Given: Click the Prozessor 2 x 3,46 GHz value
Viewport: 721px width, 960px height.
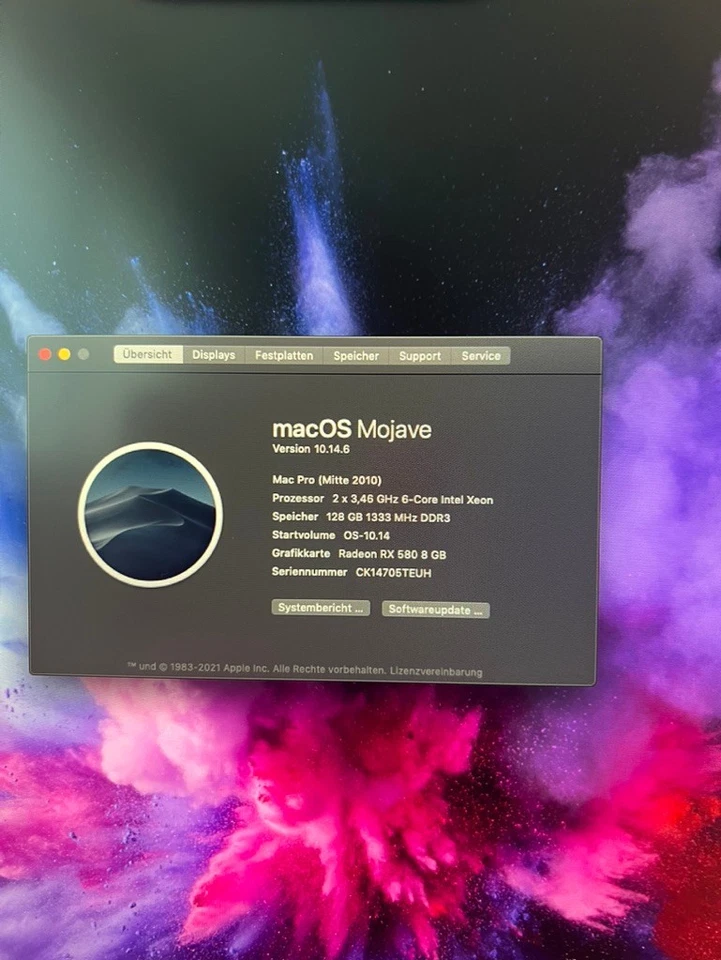Looking at the screenshot, I should 413,500.
